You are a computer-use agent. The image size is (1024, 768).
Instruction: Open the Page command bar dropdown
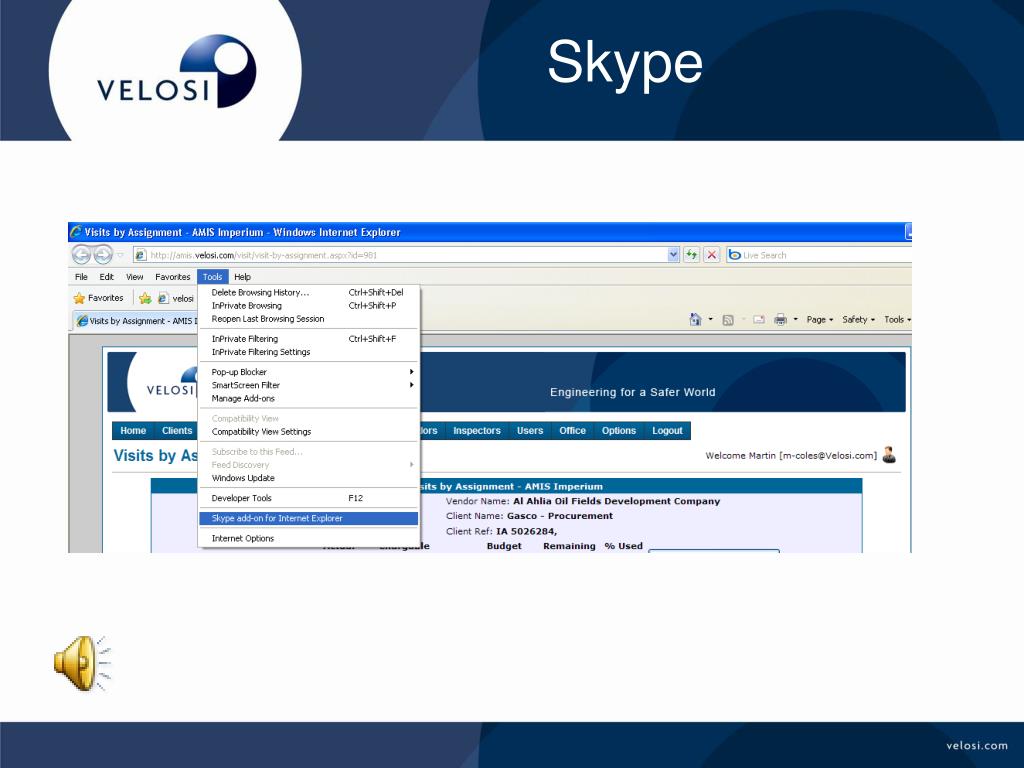pos(820,319)
